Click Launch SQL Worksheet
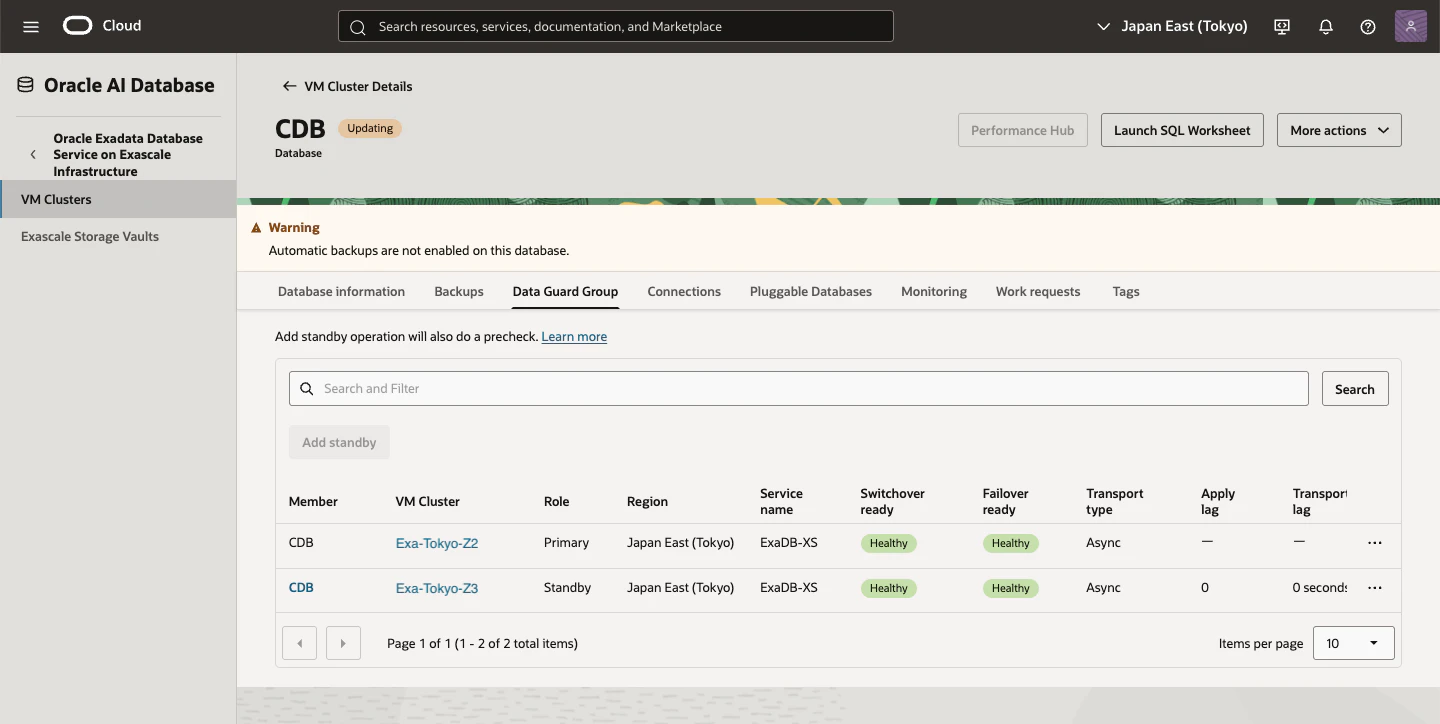 click(x=1182, y=130)
